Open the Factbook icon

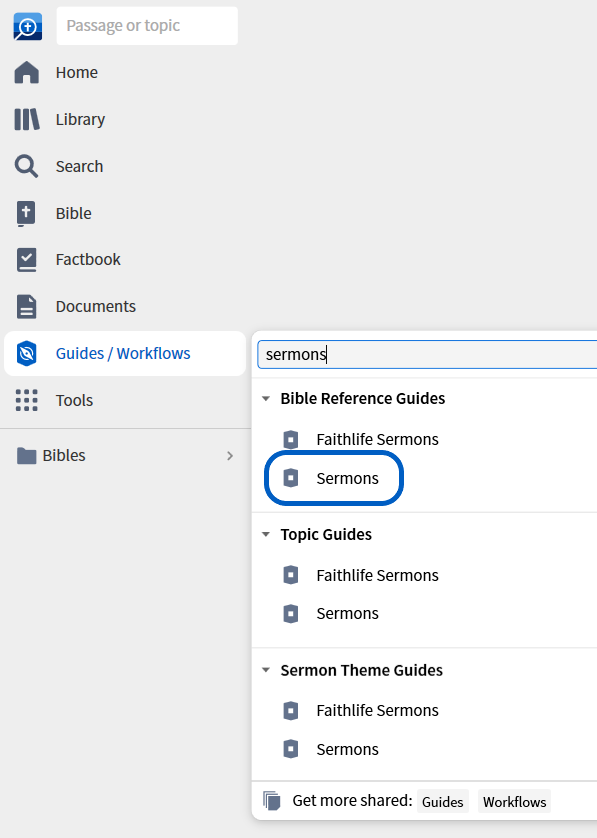pyautogui.click(x=26, y=260)
